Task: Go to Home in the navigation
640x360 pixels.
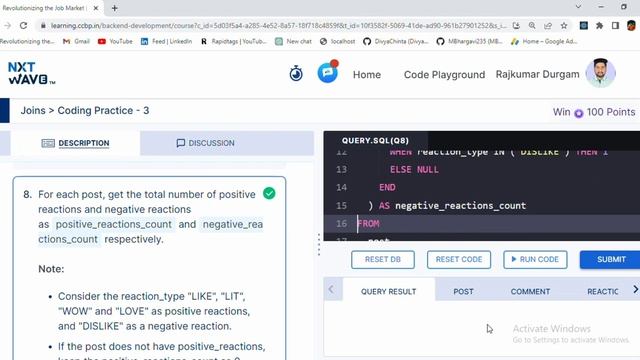Action: (367, 75)
